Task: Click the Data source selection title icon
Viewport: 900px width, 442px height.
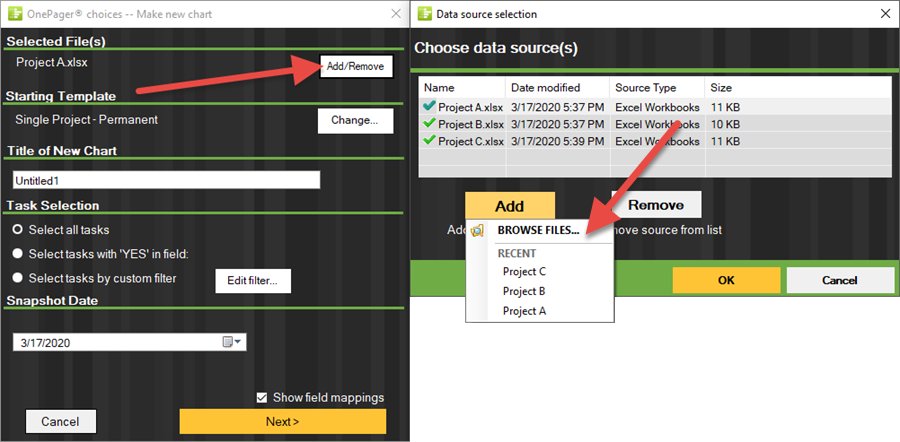Action: 425,14
